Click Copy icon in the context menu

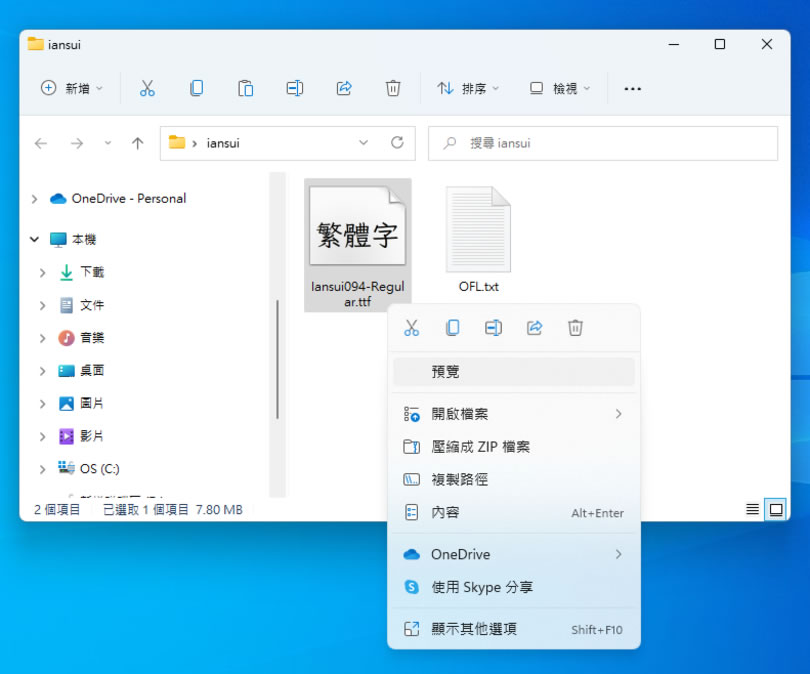[x=453, y=328]
